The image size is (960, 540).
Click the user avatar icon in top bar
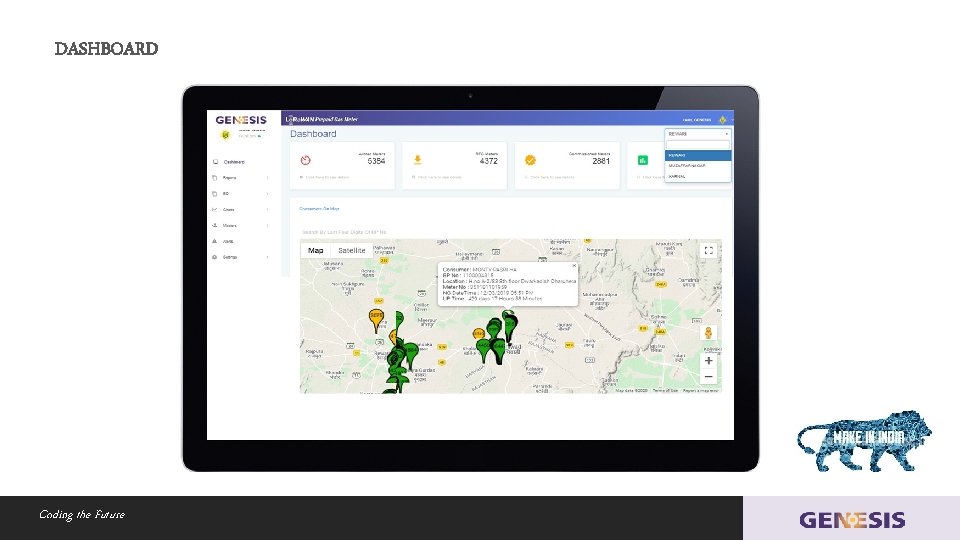[722, 120]
